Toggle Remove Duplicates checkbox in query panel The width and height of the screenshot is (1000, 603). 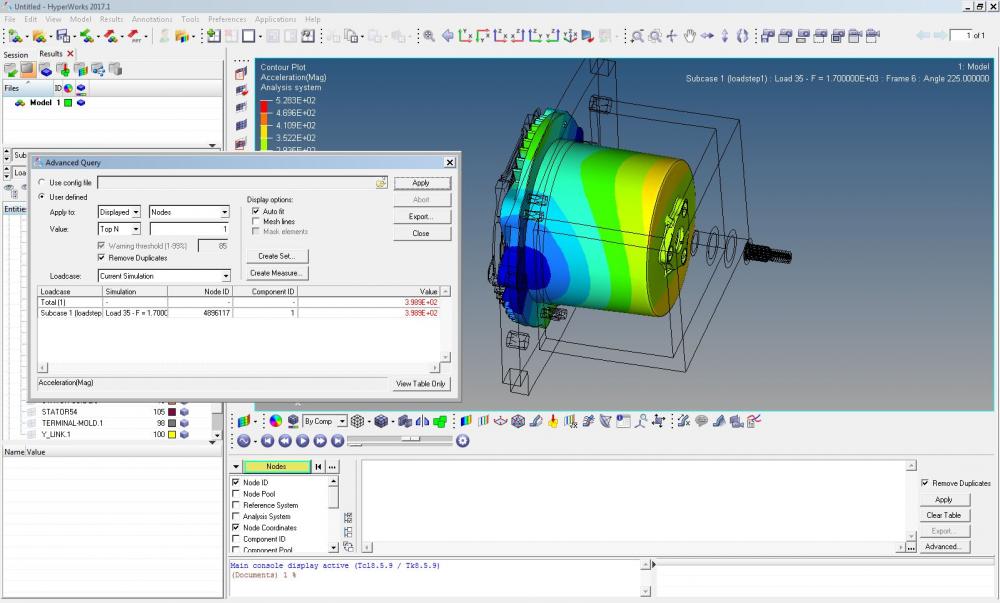[x=925, y=483]
